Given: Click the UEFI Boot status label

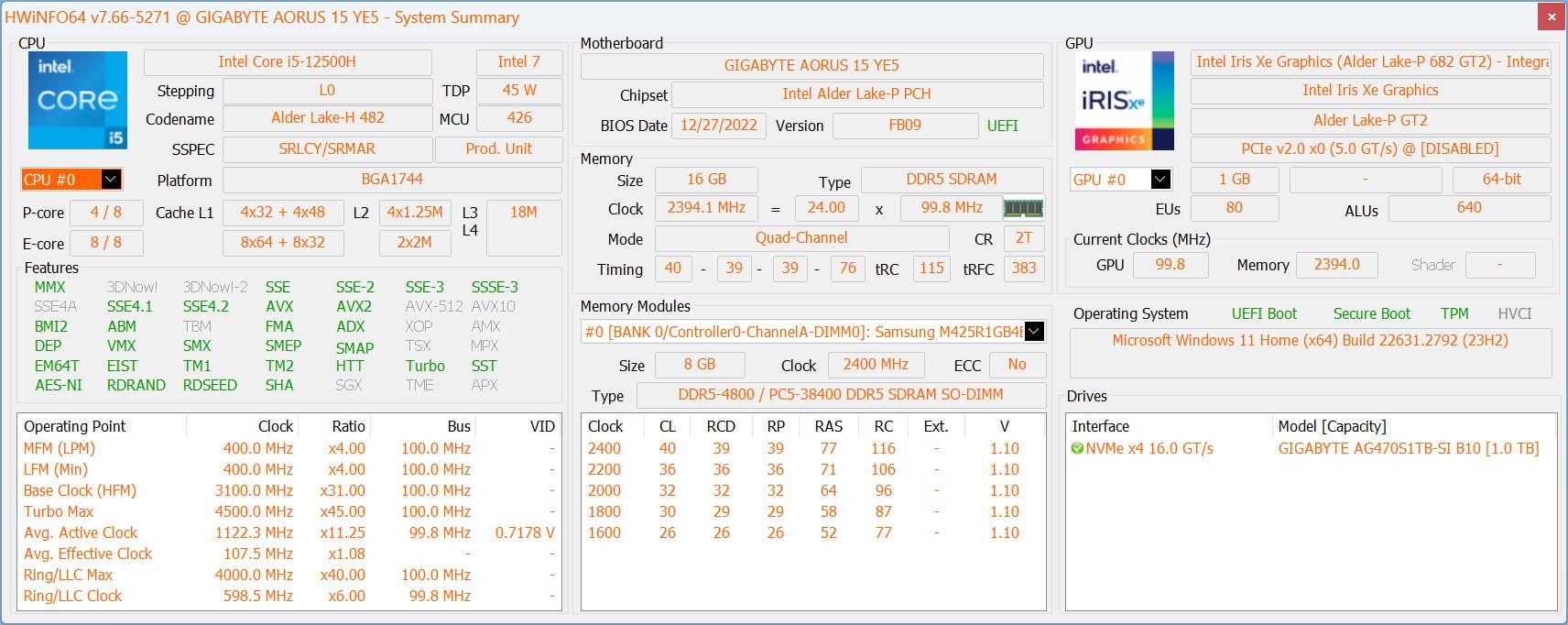Looking at the screenshot, I should pyautogui.click(x=1264, y=313).
